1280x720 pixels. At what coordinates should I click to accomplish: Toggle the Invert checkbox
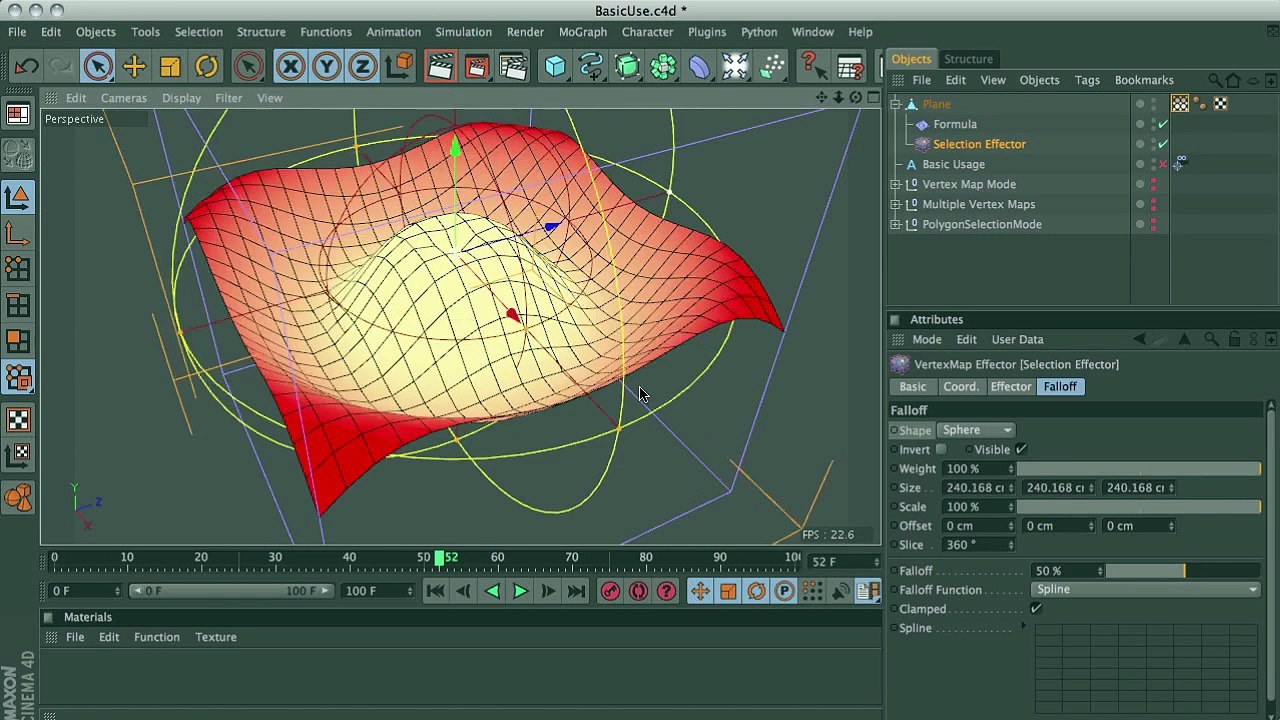pyautogui.click(x=941, y=450)
